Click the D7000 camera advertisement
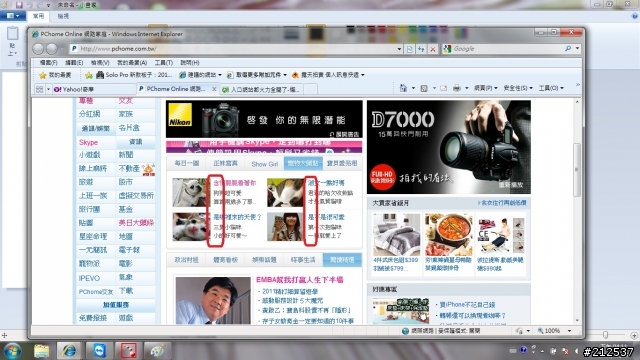Viewport: 640px width, 360px height. tap(449, 147)
